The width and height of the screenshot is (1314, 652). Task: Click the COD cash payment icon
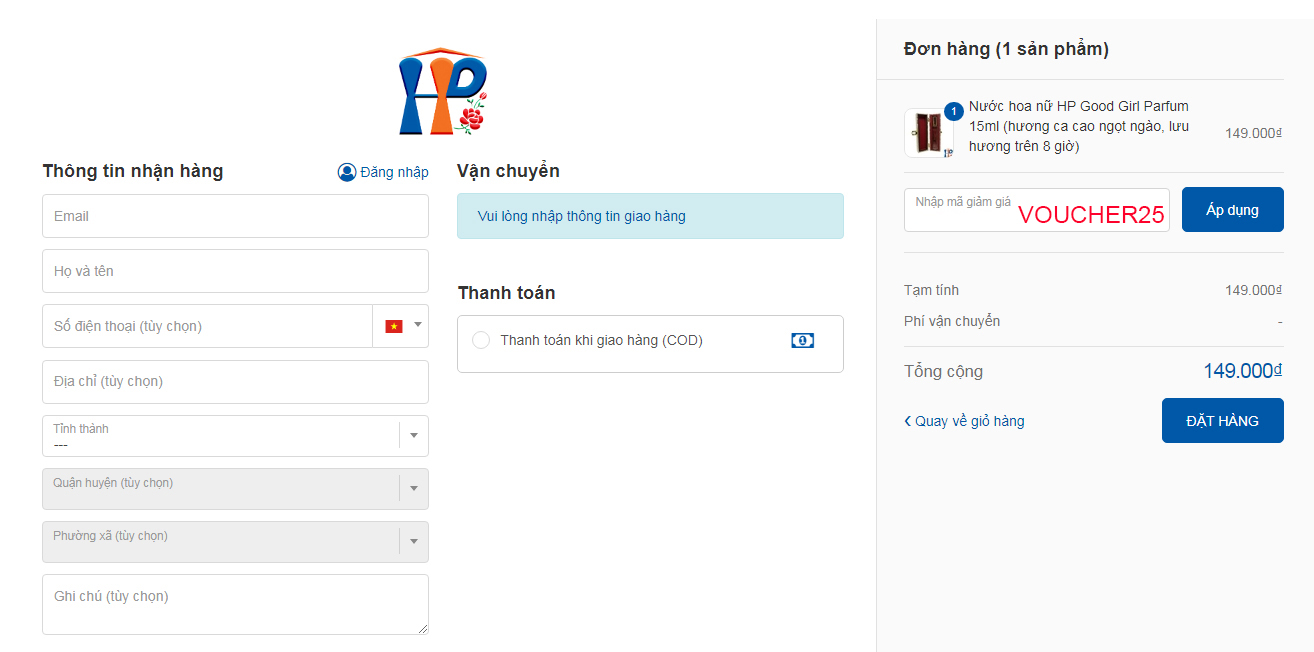click(802, 340)
